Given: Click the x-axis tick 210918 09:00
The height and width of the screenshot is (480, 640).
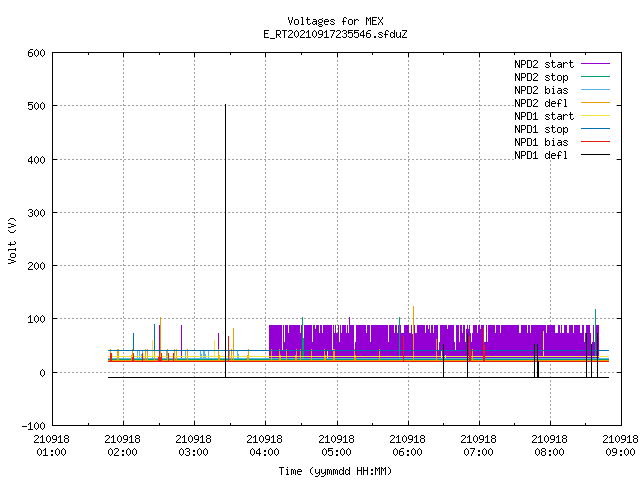Looking at the screenshot, I should coord(620,446).
